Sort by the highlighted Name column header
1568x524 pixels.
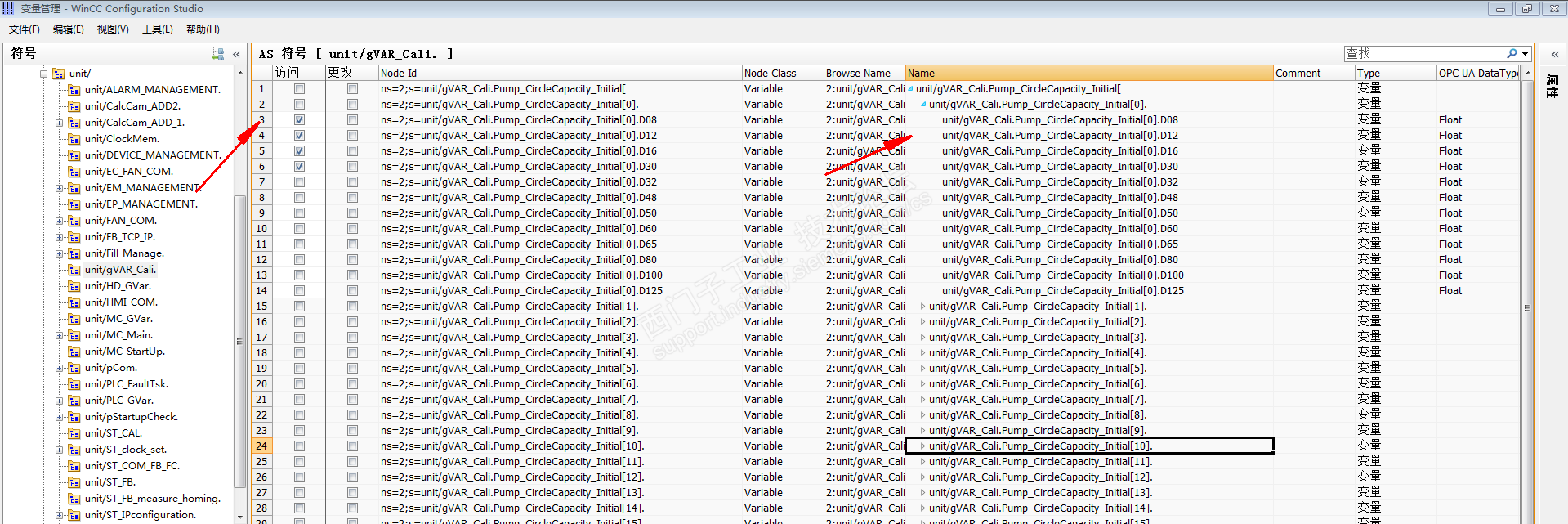1089,73
